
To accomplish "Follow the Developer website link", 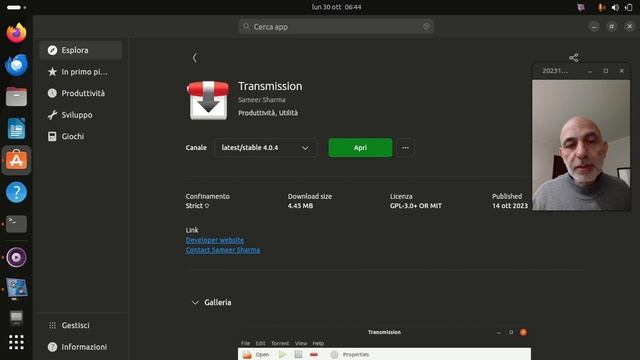I will 215,240.
